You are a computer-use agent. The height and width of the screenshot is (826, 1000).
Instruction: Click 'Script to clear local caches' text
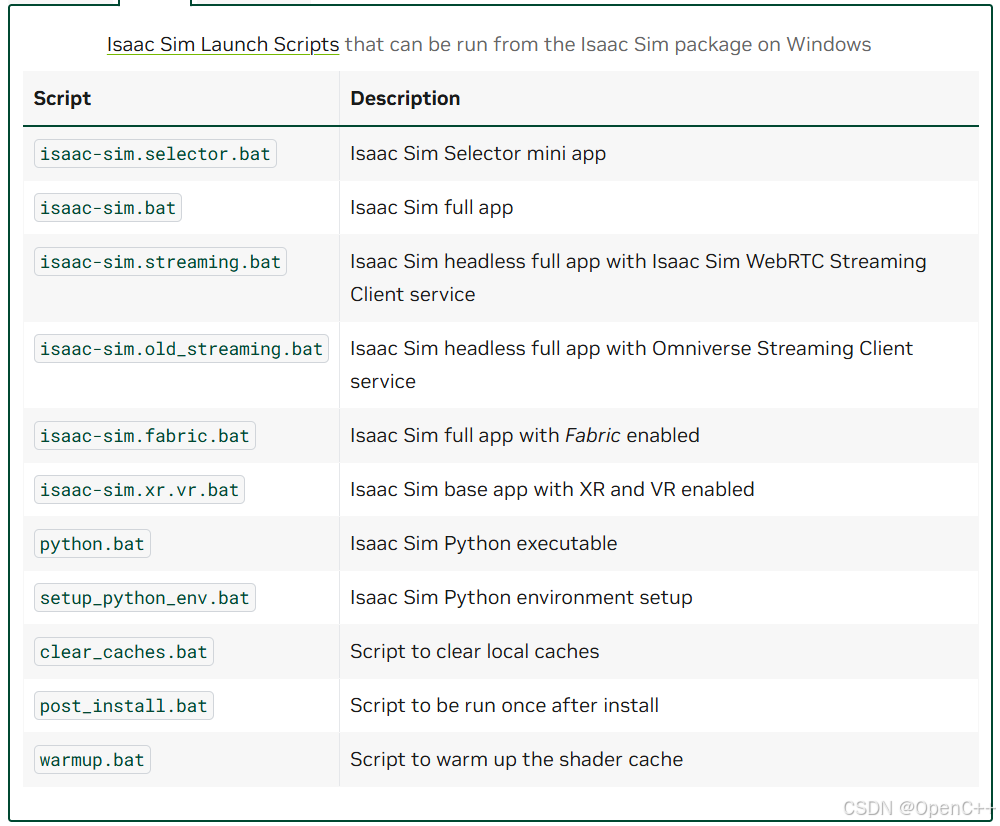click(x=474, y=652)
